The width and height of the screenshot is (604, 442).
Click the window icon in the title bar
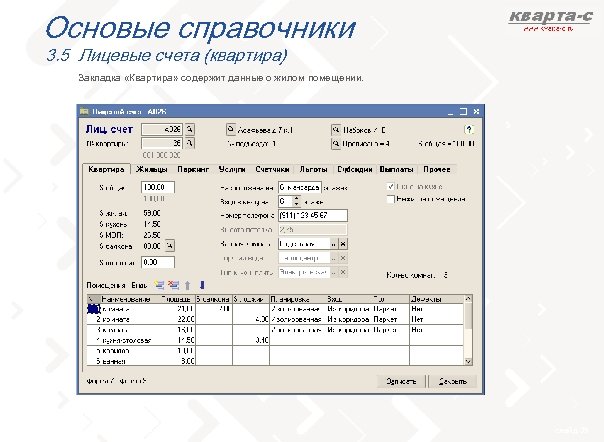point(84,111)
